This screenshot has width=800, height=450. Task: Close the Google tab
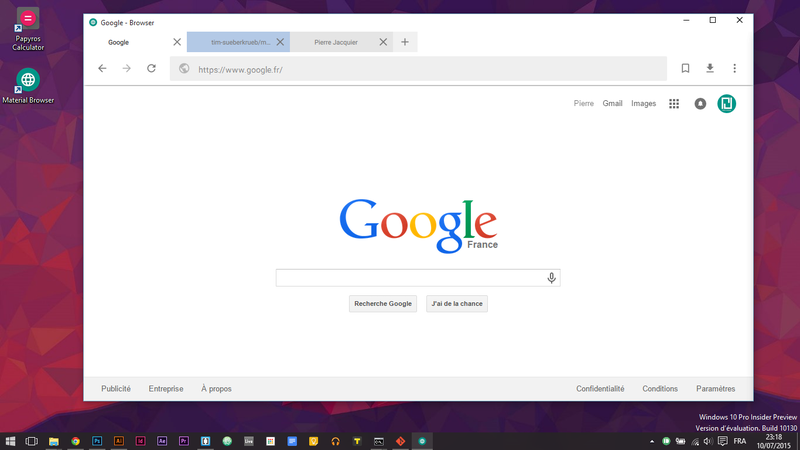pos(177,42)
